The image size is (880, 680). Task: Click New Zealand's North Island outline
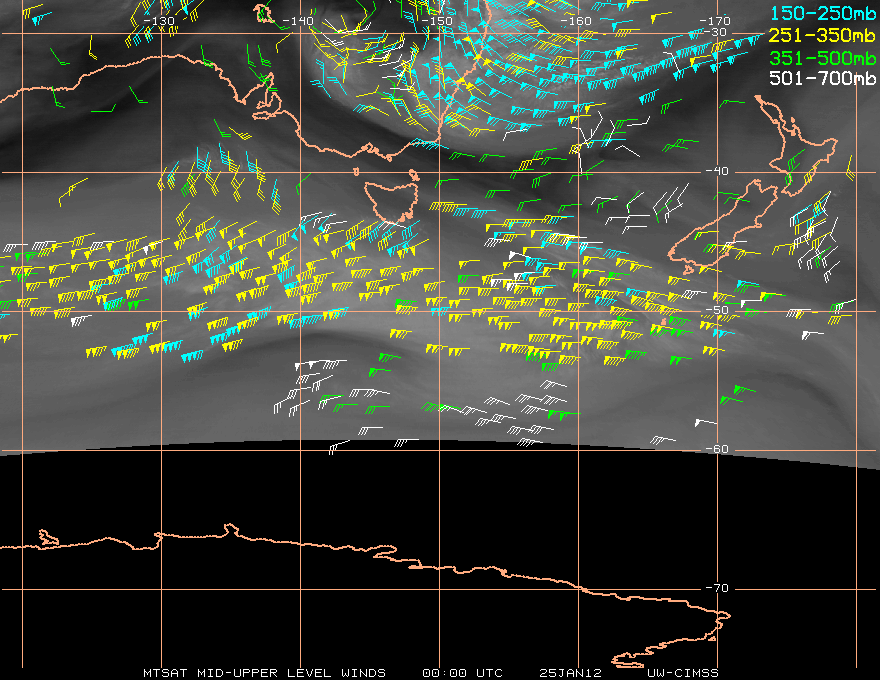click(x=797, y=146)
